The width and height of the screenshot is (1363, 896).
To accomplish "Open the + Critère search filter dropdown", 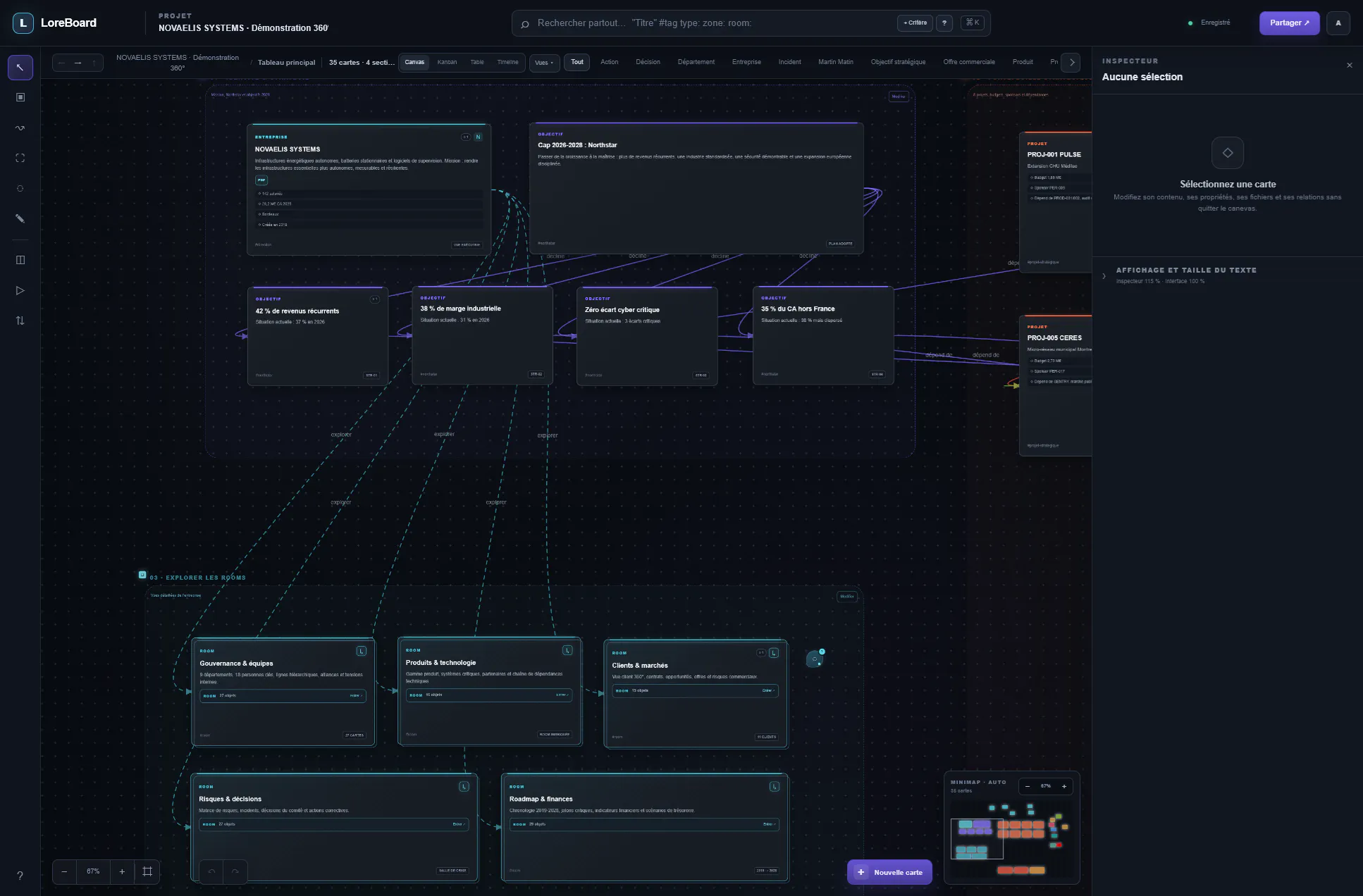I will (x=915, y=23).
